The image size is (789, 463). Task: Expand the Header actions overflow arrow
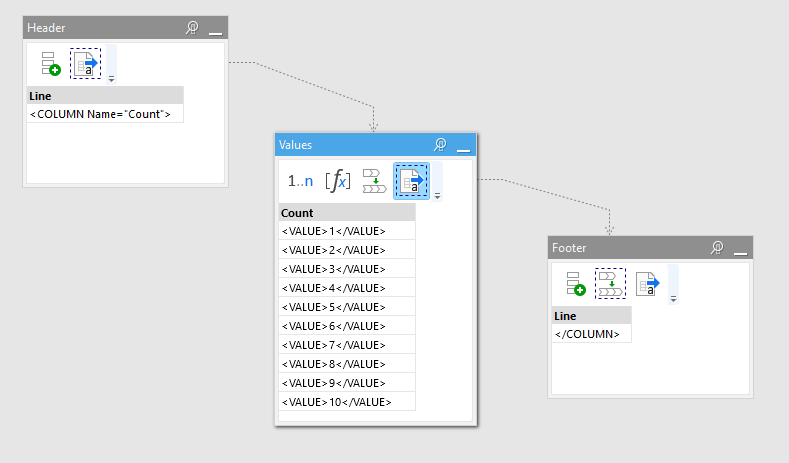point(111,77)
